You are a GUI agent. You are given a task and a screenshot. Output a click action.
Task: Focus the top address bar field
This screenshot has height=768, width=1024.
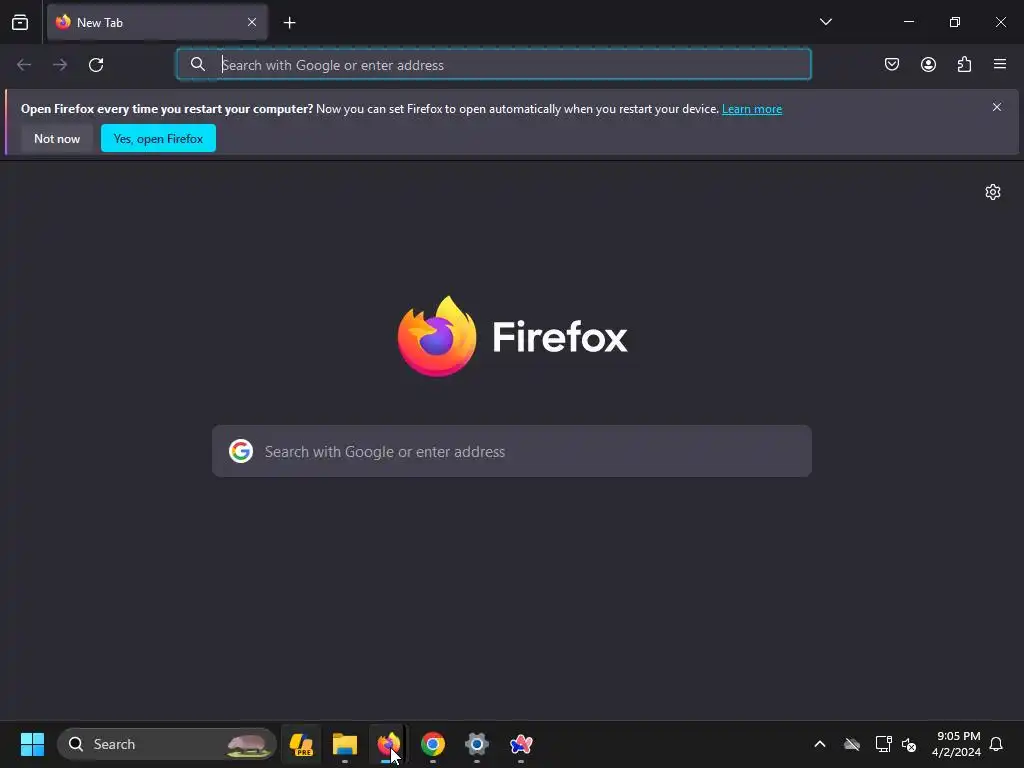click(494, 64)
